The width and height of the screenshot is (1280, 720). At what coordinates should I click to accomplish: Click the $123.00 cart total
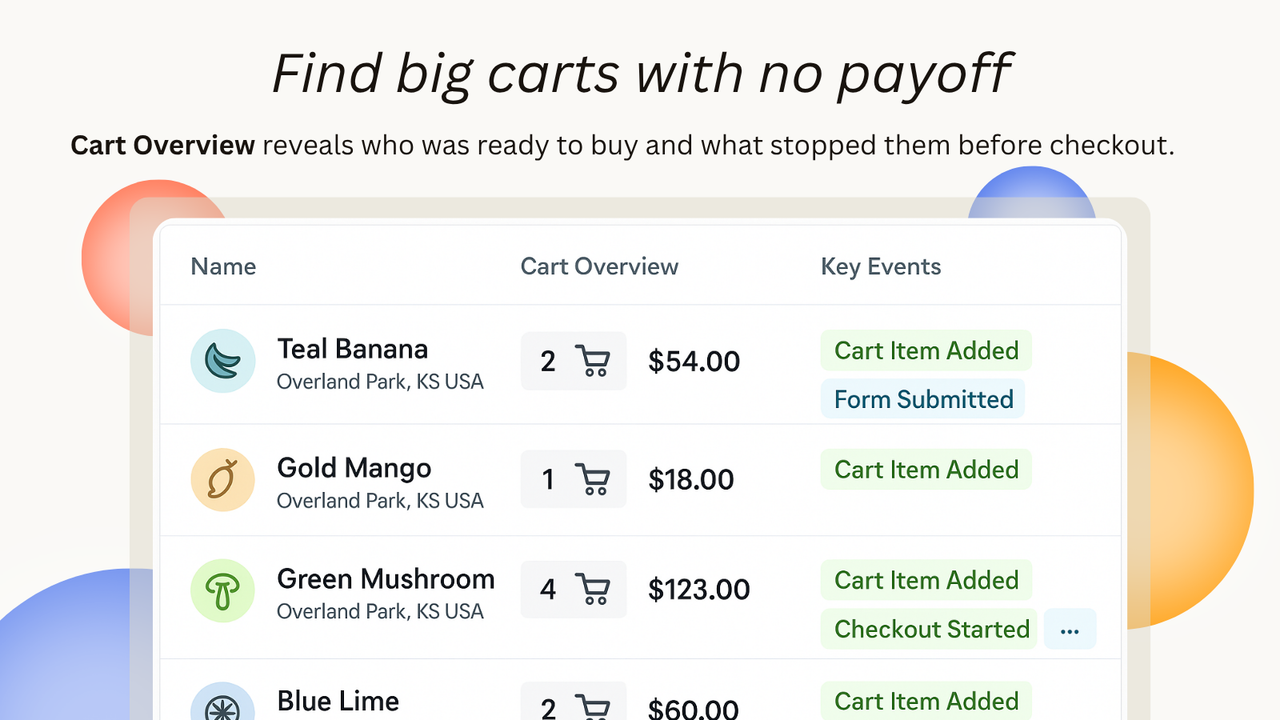click(698, 590)
